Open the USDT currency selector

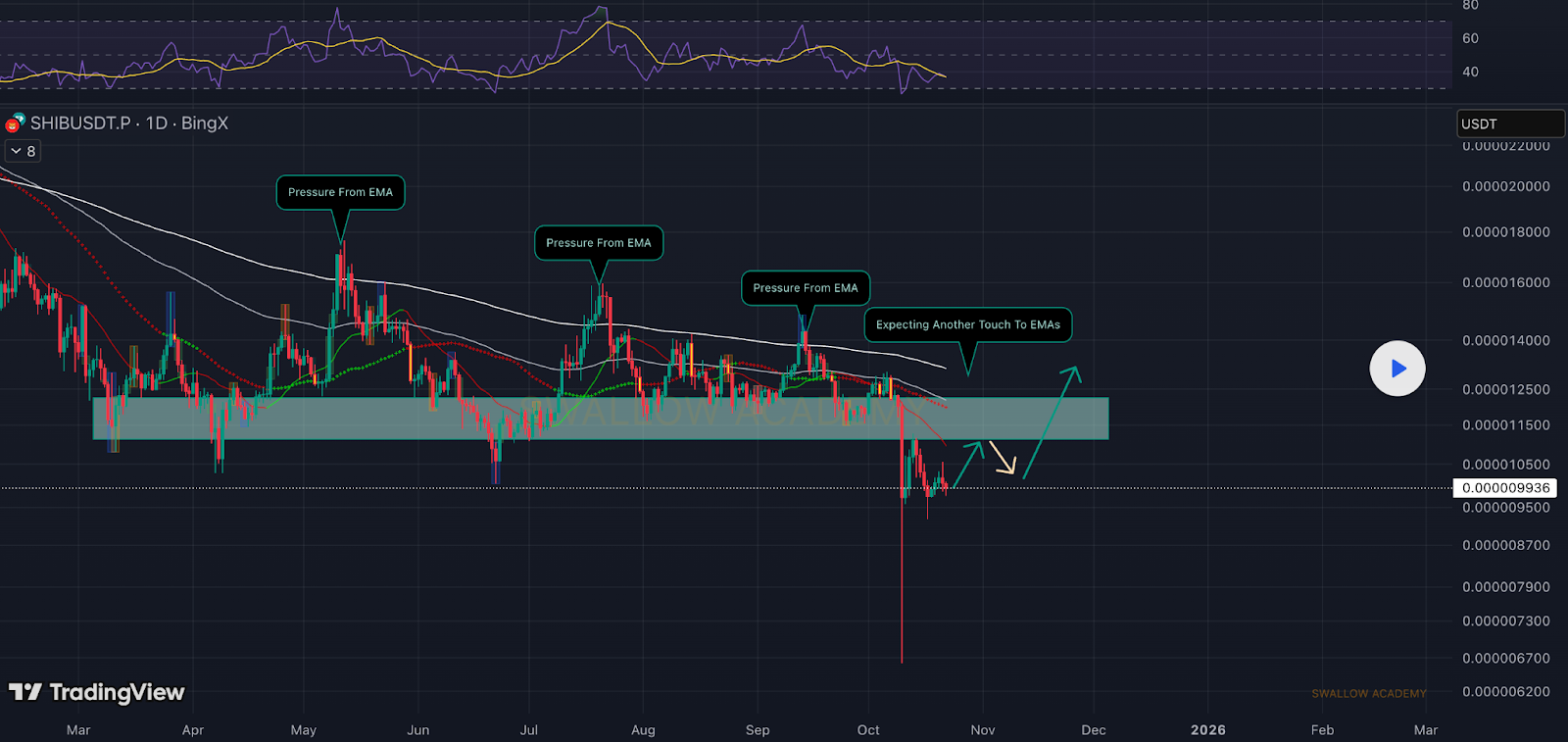(1509, 124)
